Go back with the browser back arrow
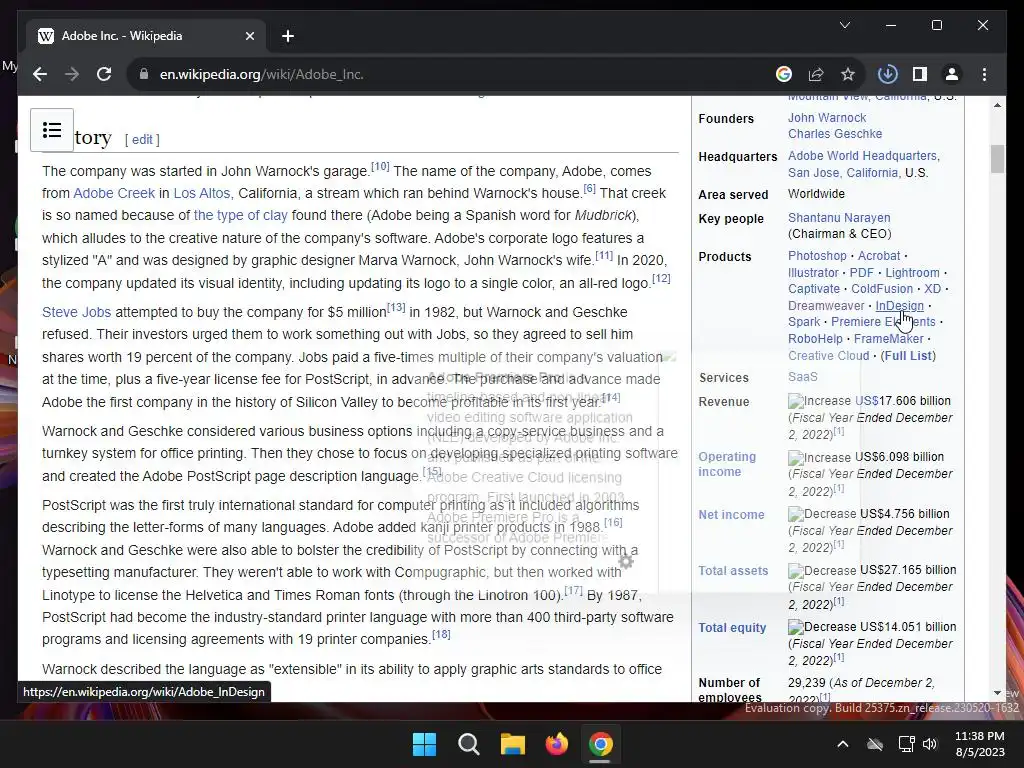Image resolution: width=1024 pixels, height=768 pixels. [x=40, y=74]
